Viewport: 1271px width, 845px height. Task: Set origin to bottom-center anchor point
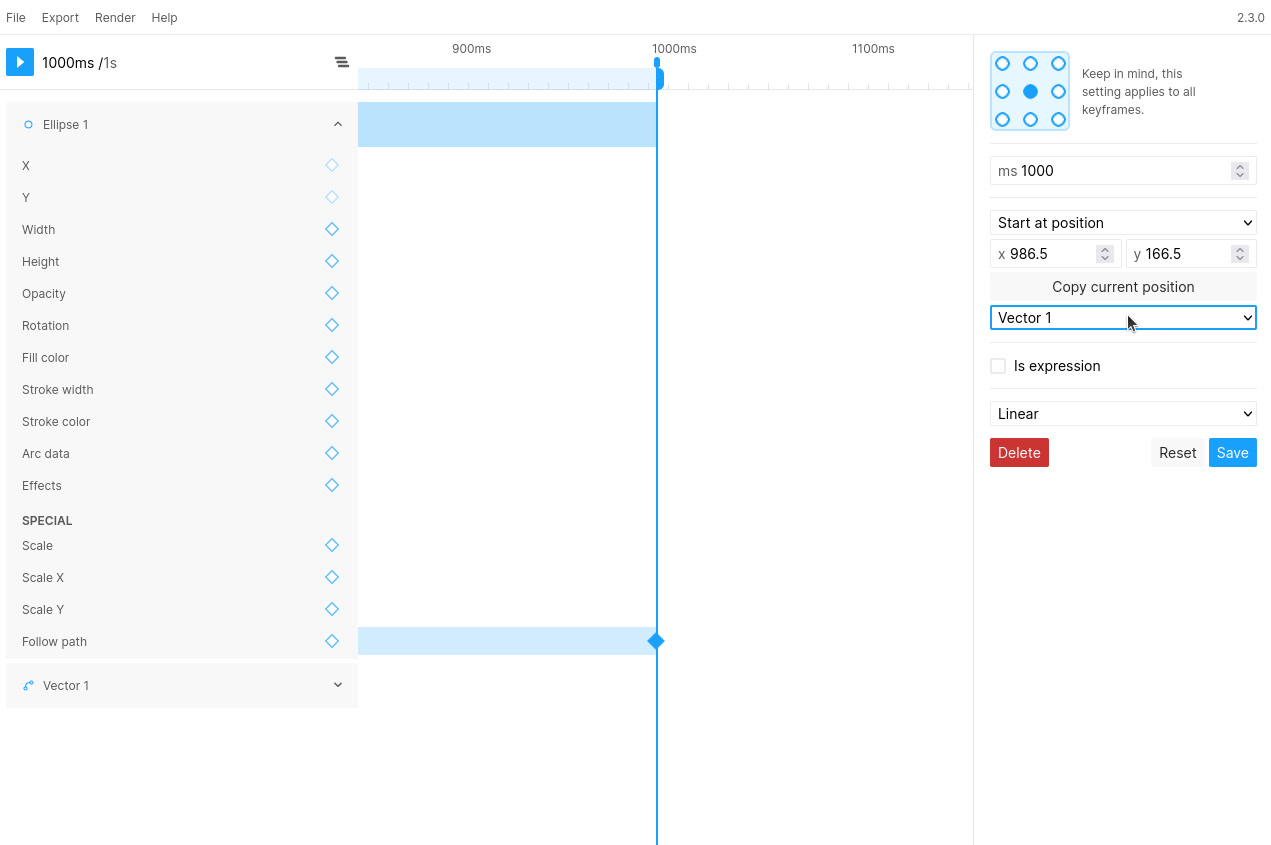(x=1030, y=120)
